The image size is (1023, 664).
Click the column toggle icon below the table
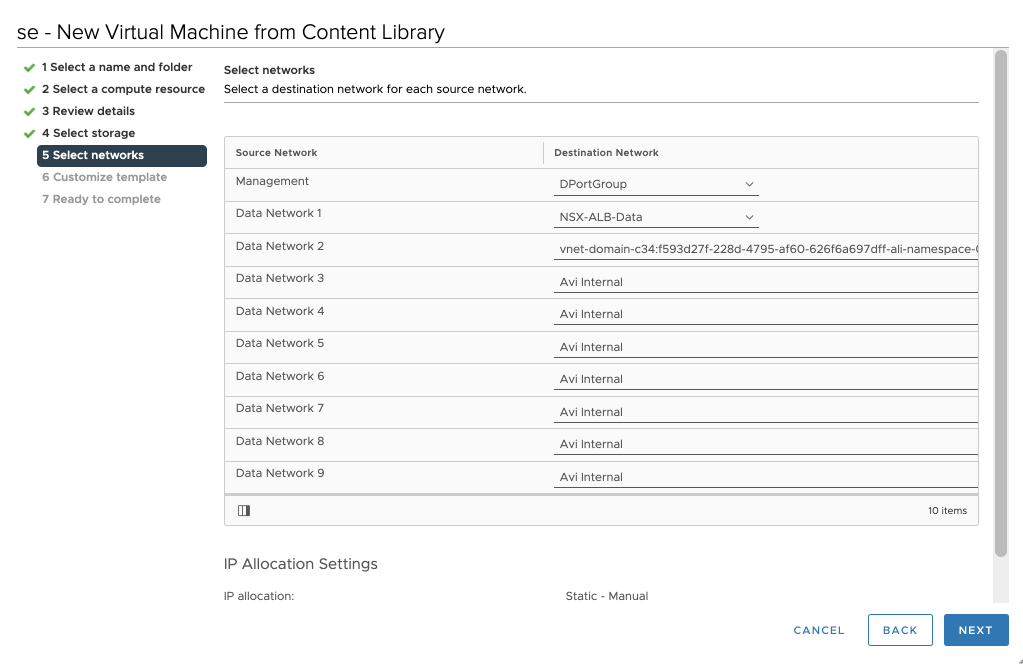tap(244, 510)
